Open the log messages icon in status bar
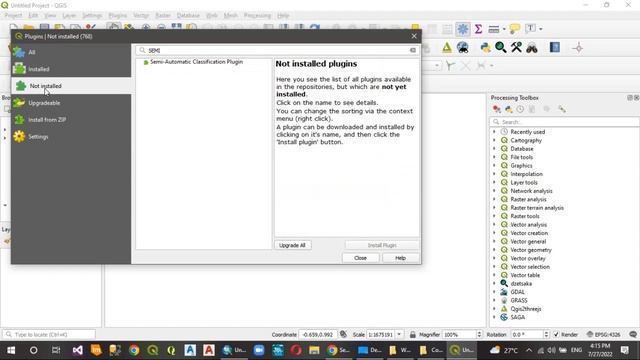This screenshot has height=360, width=640. pyautogui.click(x=633, y=334)
